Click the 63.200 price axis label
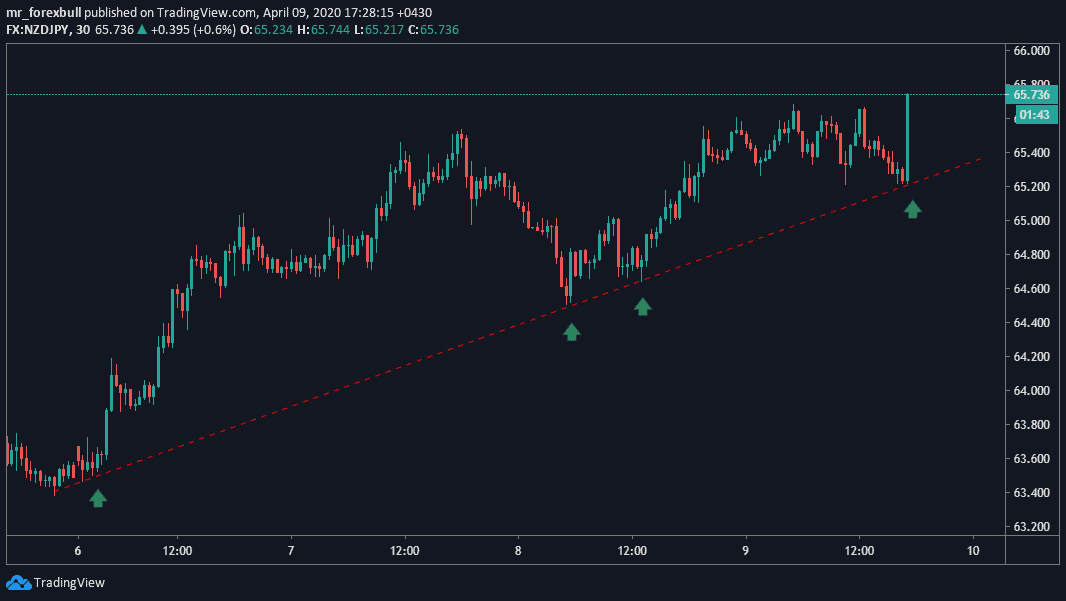The image size is (1066, 601). pos(1031,526)
